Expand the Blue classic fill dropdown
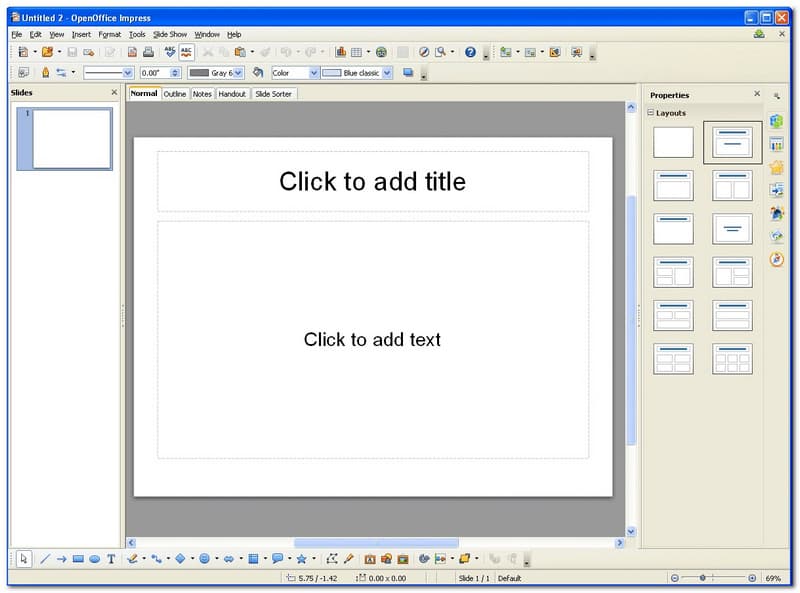Image resolution: width=800 pixels, height=593 pixels. click(x=387, y=73)
